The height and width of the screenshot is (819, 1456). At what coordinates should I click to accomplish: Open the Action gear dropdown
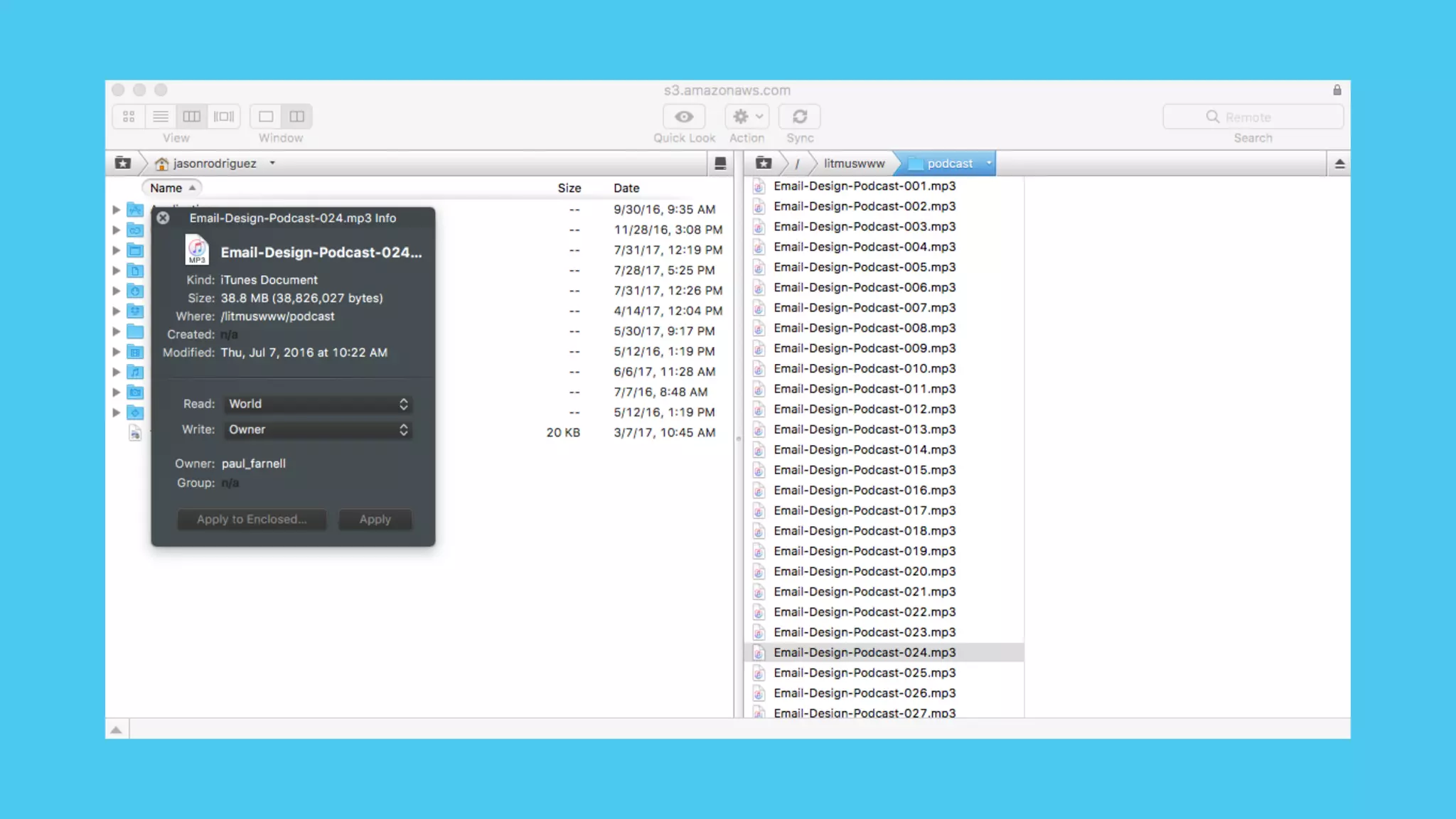point(747,117)
